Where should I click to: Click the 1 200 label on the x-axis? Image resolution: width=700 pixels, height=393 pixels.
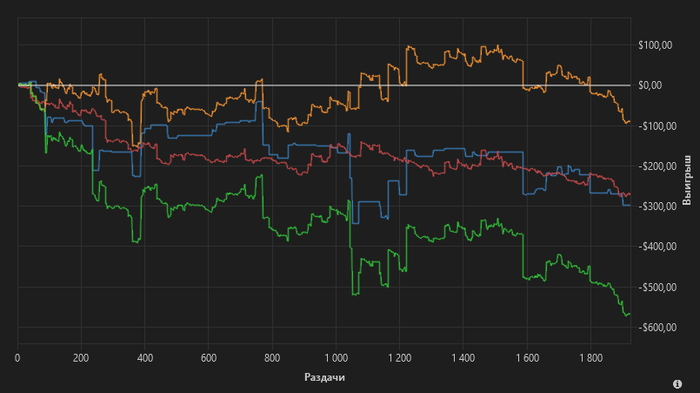point(400,358)
